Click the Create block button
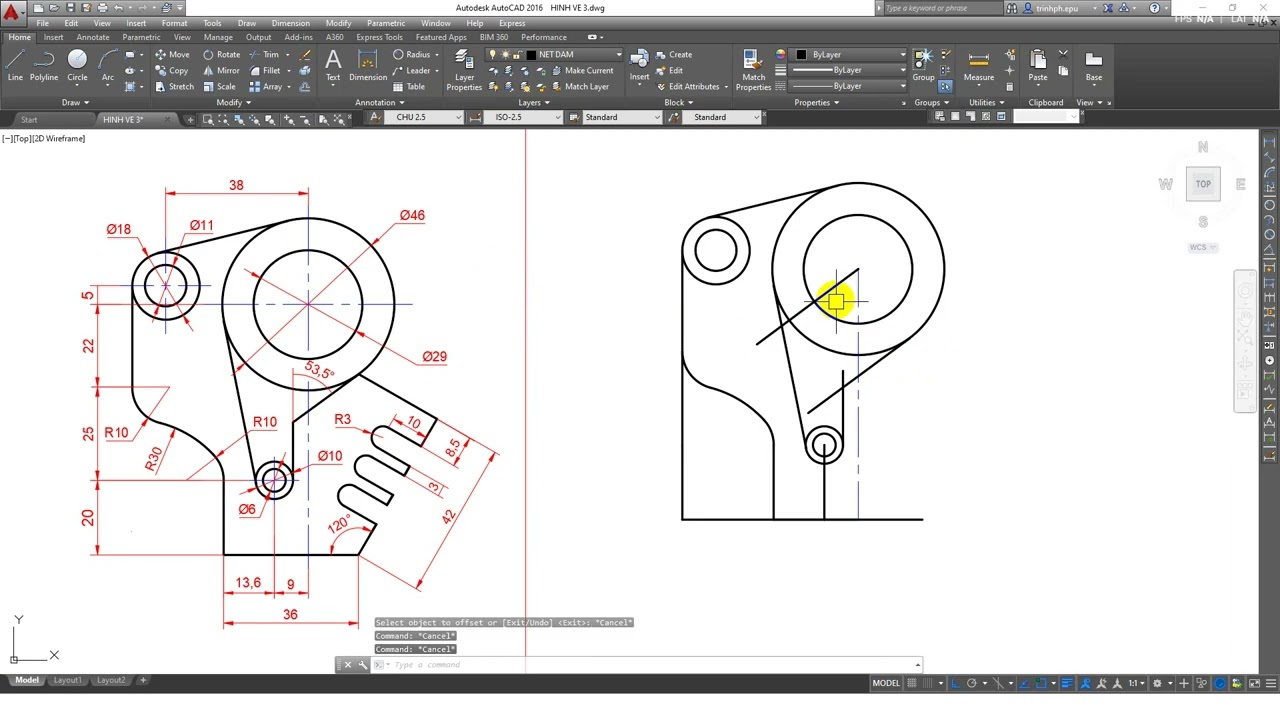 [673, 55]
